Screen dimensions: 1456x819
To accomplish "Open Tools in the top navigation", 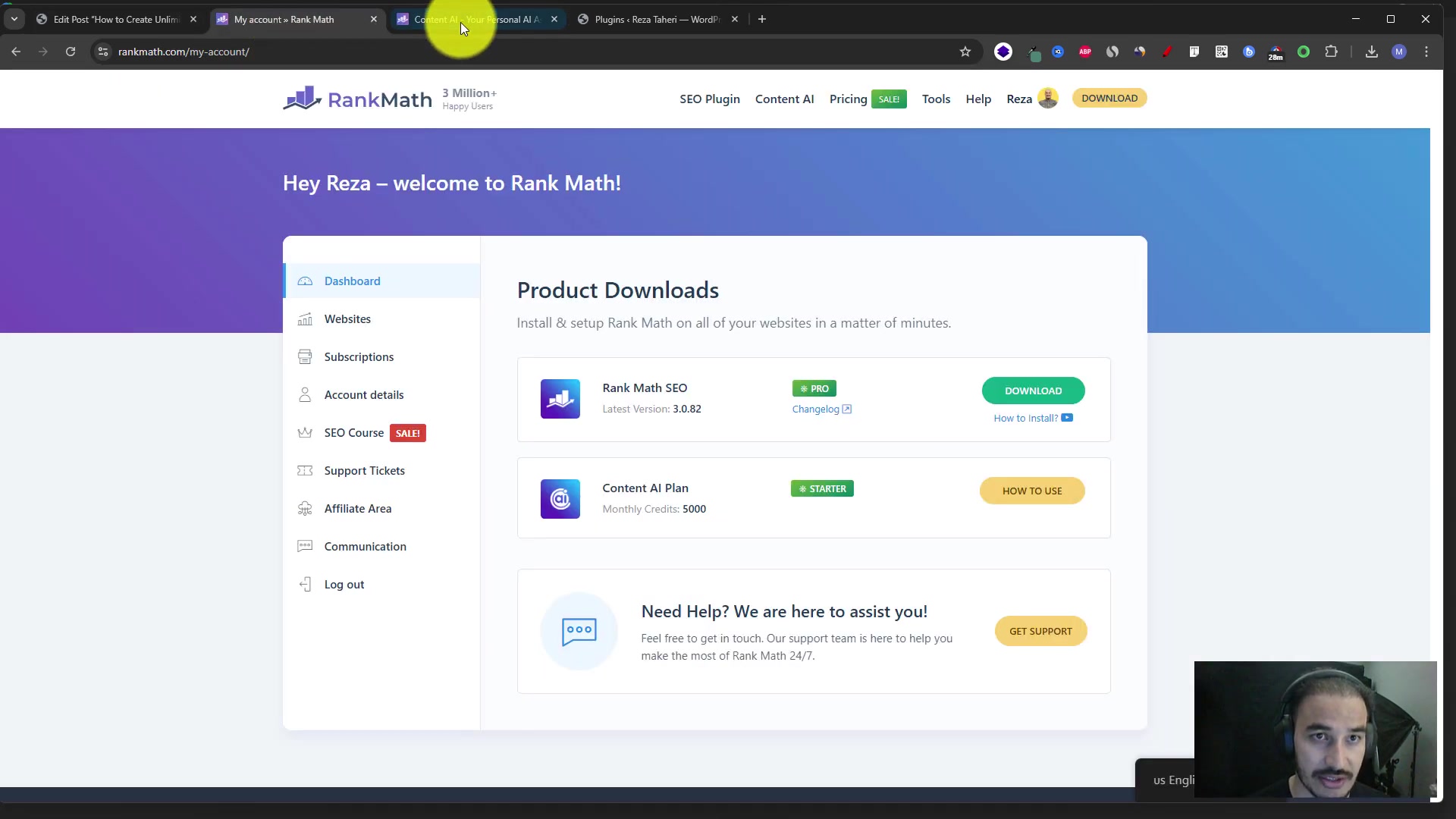I will 936,99.
